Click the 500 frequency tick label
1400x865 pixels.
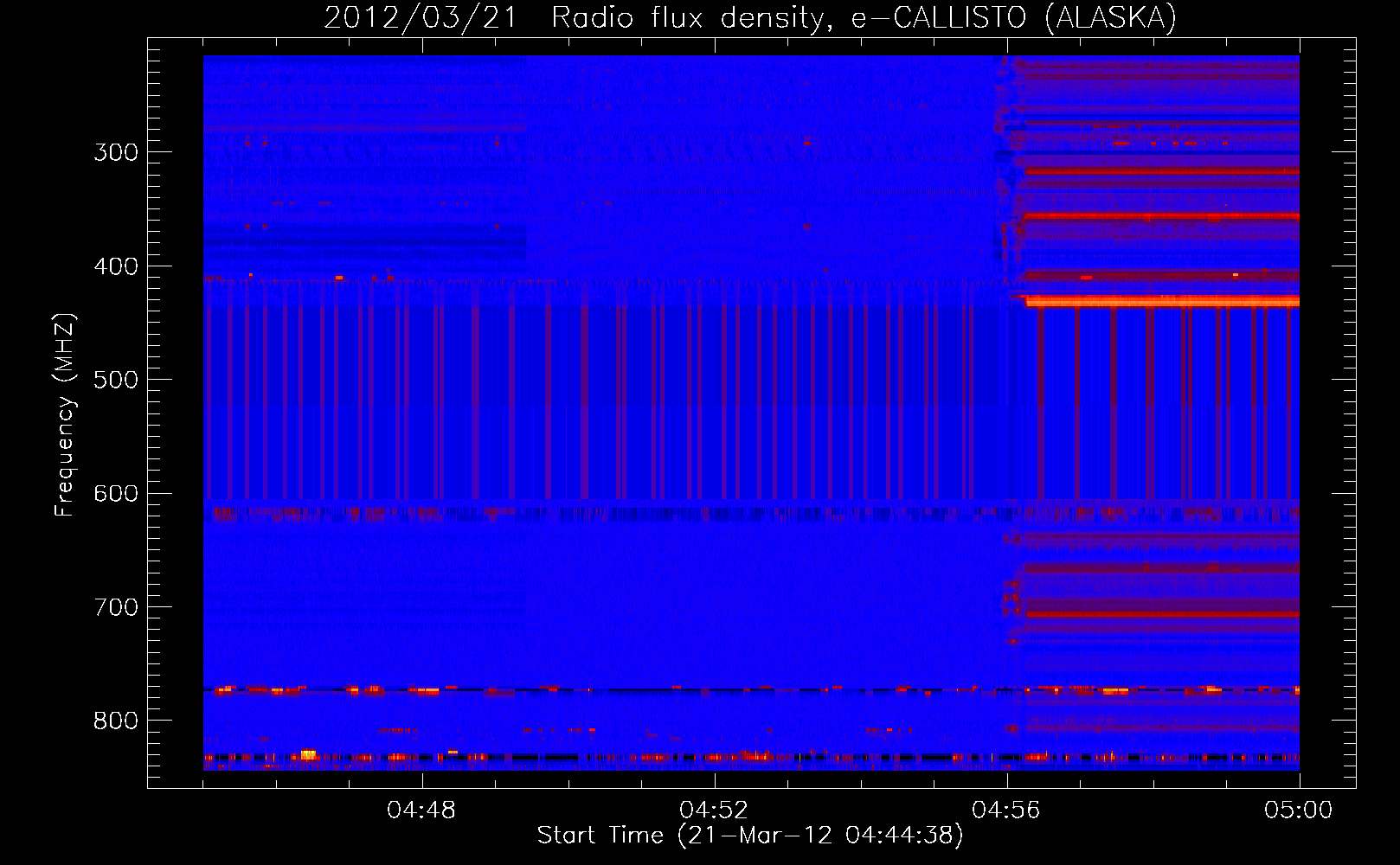(x=116, y=380)
